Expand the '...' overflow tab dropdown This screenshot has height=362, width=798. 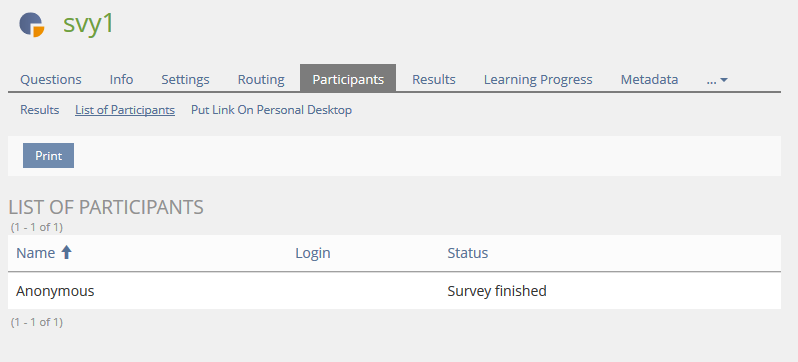[717, 79]
